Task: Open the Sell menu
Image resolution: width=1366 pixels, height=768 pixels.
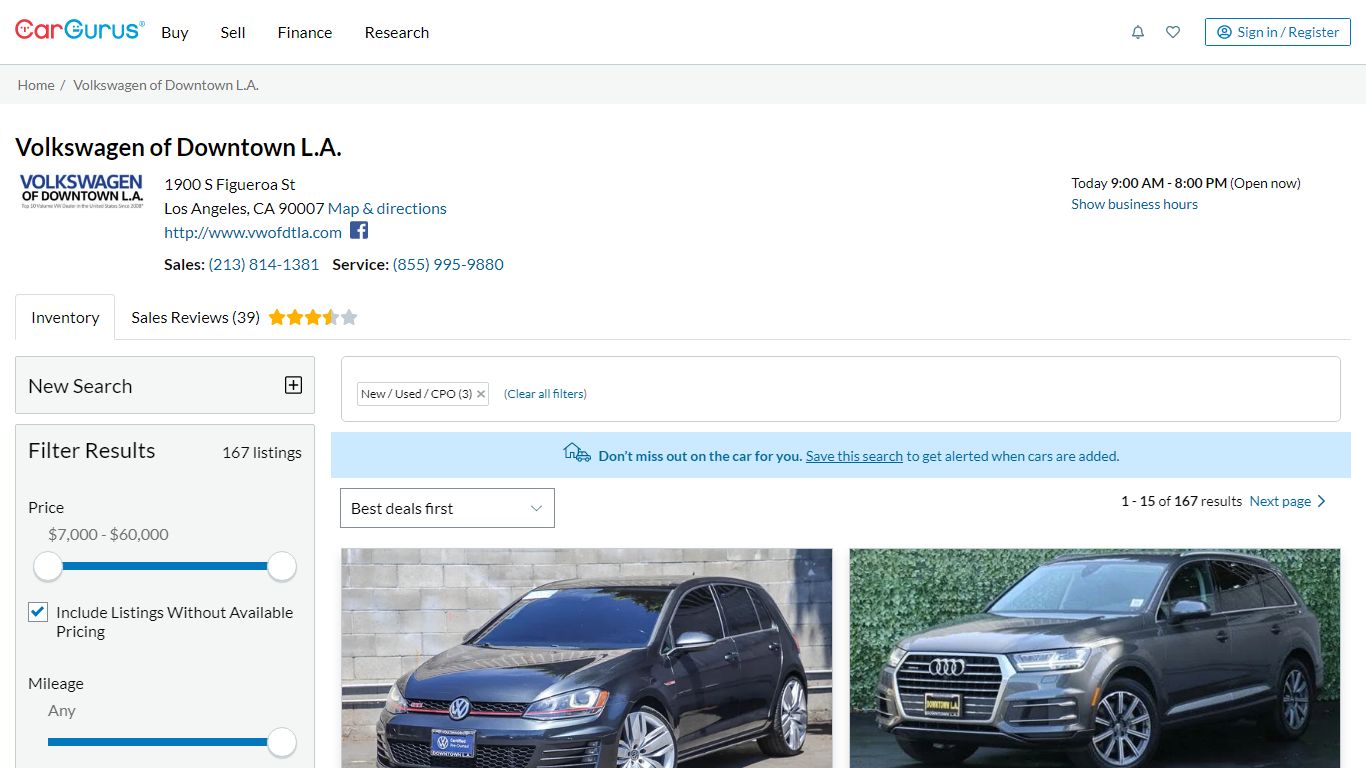Action: coord(233,32)
